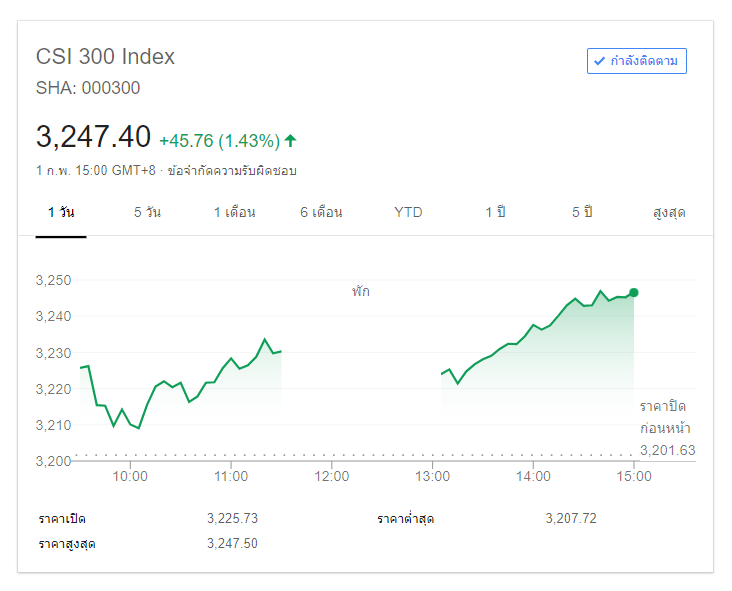
Task: Select the สูงสุด max range tab
Action: point(668,212)
